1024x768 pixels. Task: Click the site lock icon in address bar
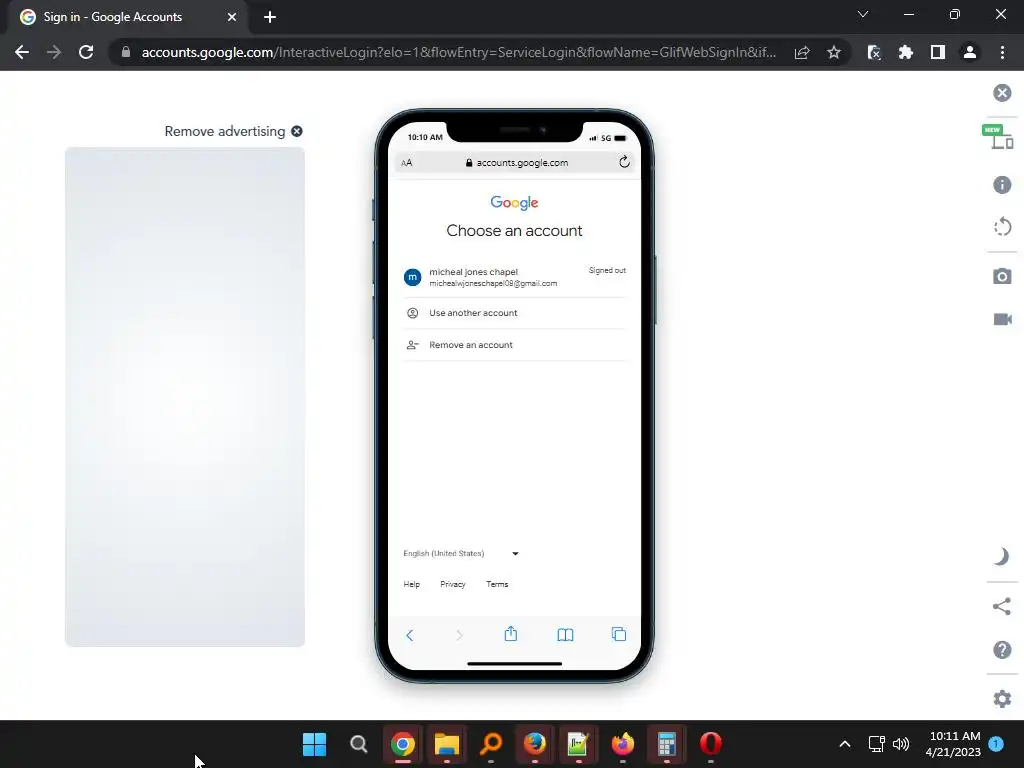(x=126, y=52)
